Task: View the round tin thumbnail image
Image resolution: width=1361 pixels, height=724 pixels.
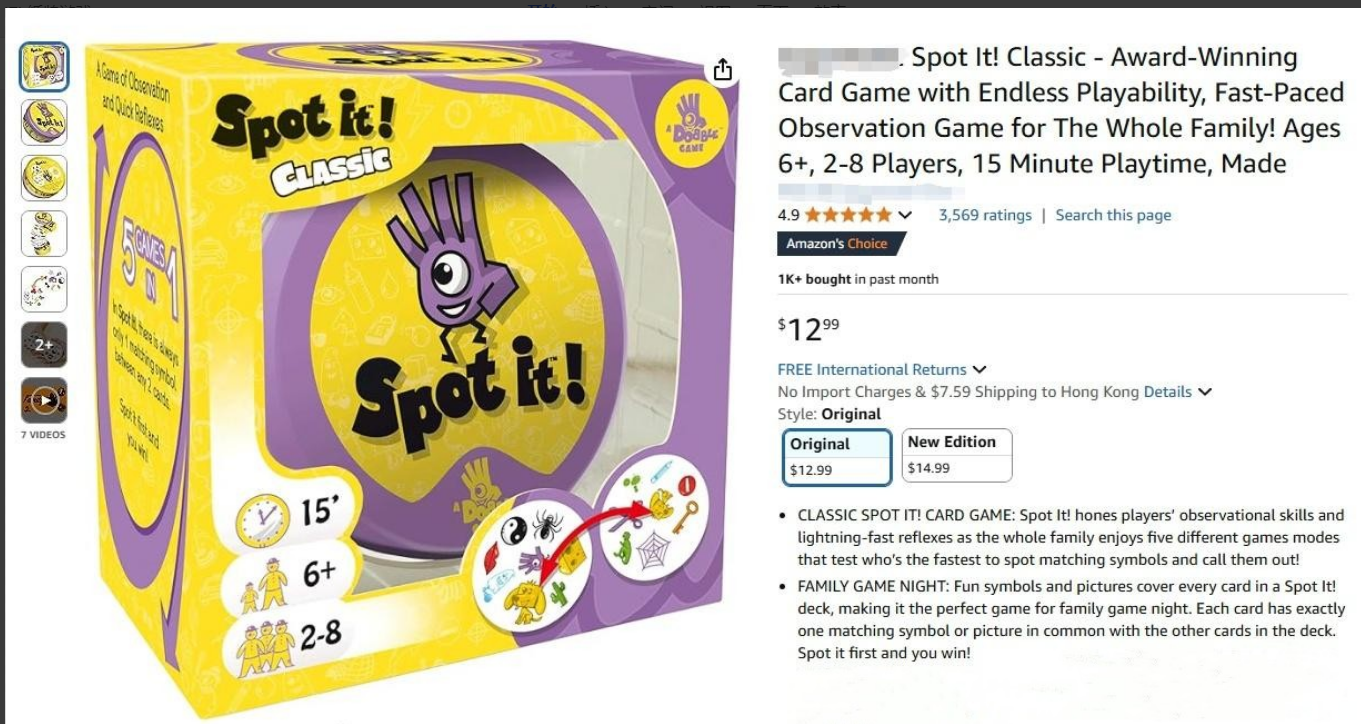Action: [44, 178]
